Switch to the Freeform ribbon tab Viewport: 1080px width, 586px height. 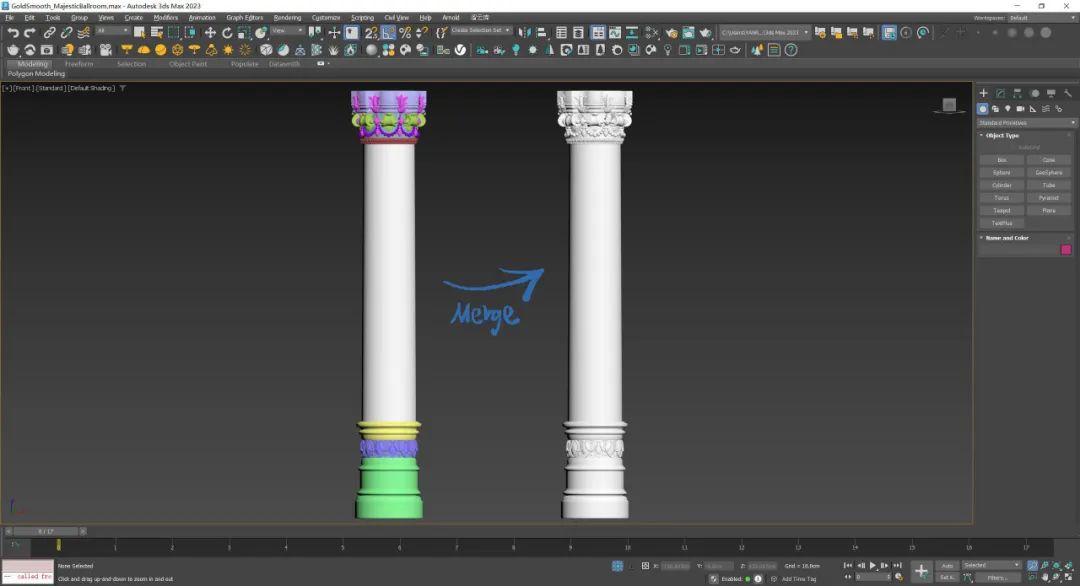coord(79,64)
